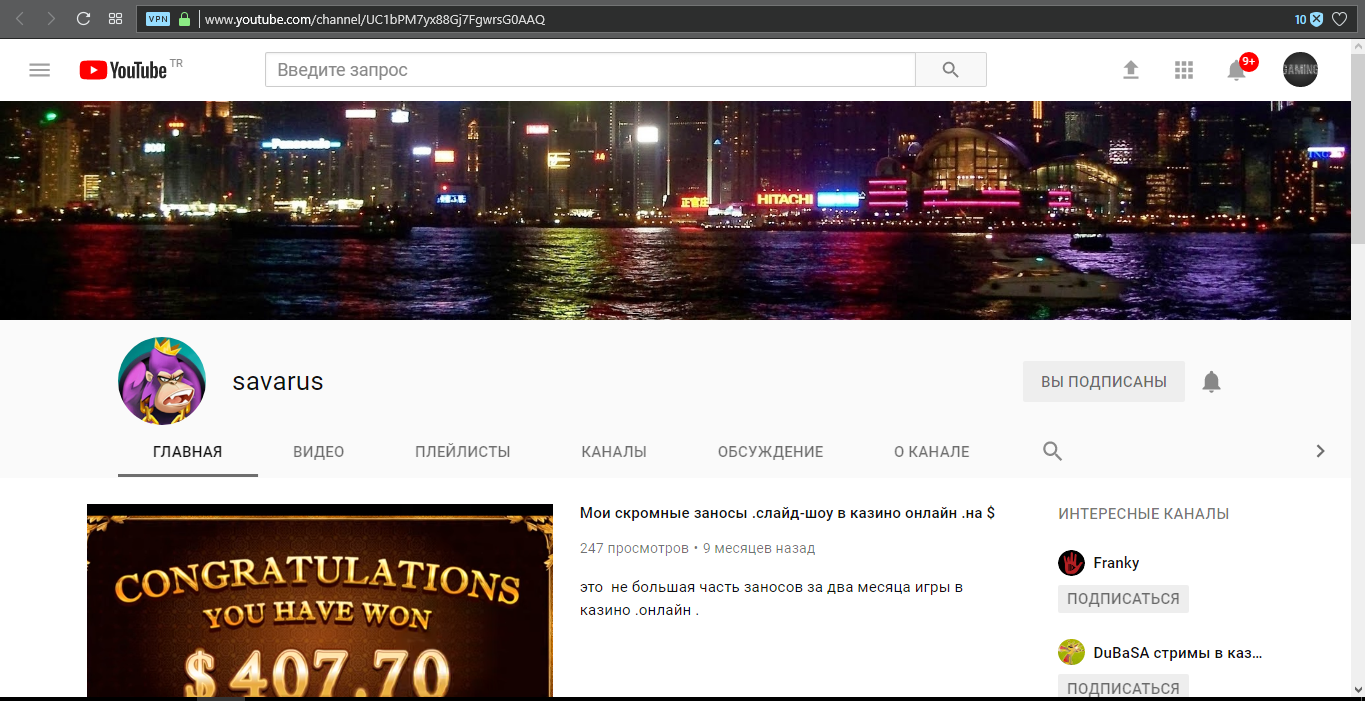Click the YouTube logo

pos(124,70)
